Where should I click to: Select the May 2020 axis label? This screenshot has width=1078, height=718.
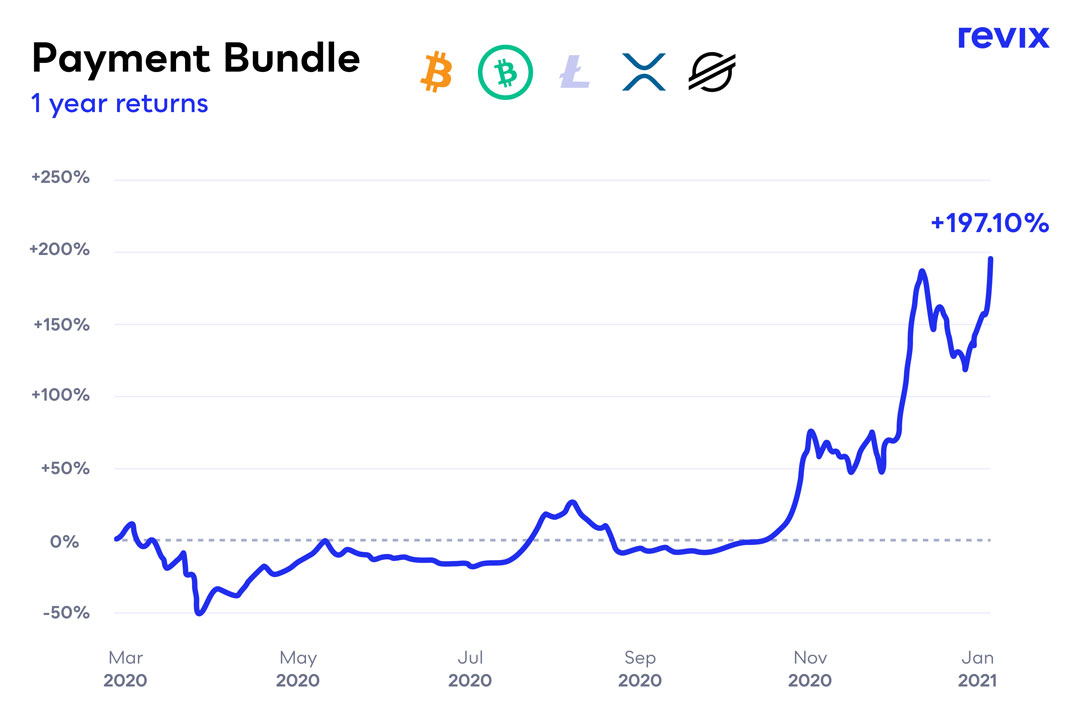click(298, 668)
